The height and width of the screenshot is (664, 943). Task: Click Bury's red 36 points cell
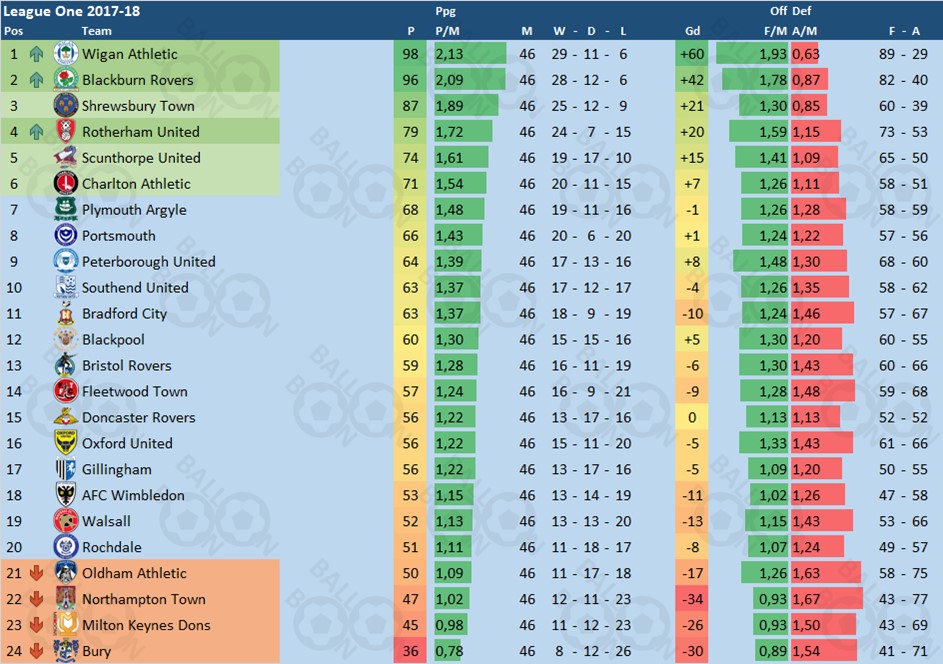(411, 651)
